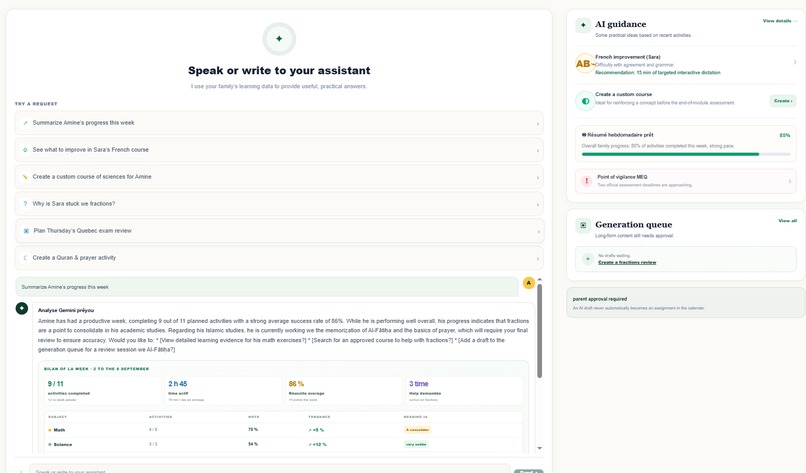
Task: Open chevron on Why is Sara stuck row
Action: coord(538,205)
